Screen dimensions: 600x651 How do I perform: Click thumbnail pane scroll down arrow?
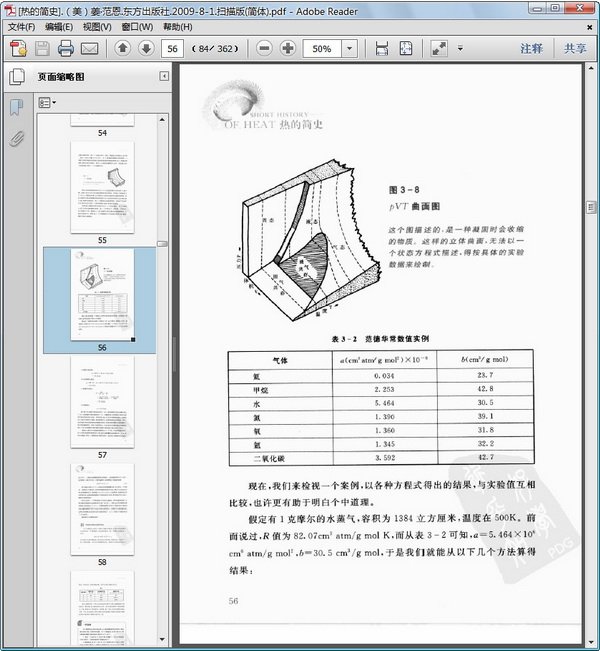(162, 640)
